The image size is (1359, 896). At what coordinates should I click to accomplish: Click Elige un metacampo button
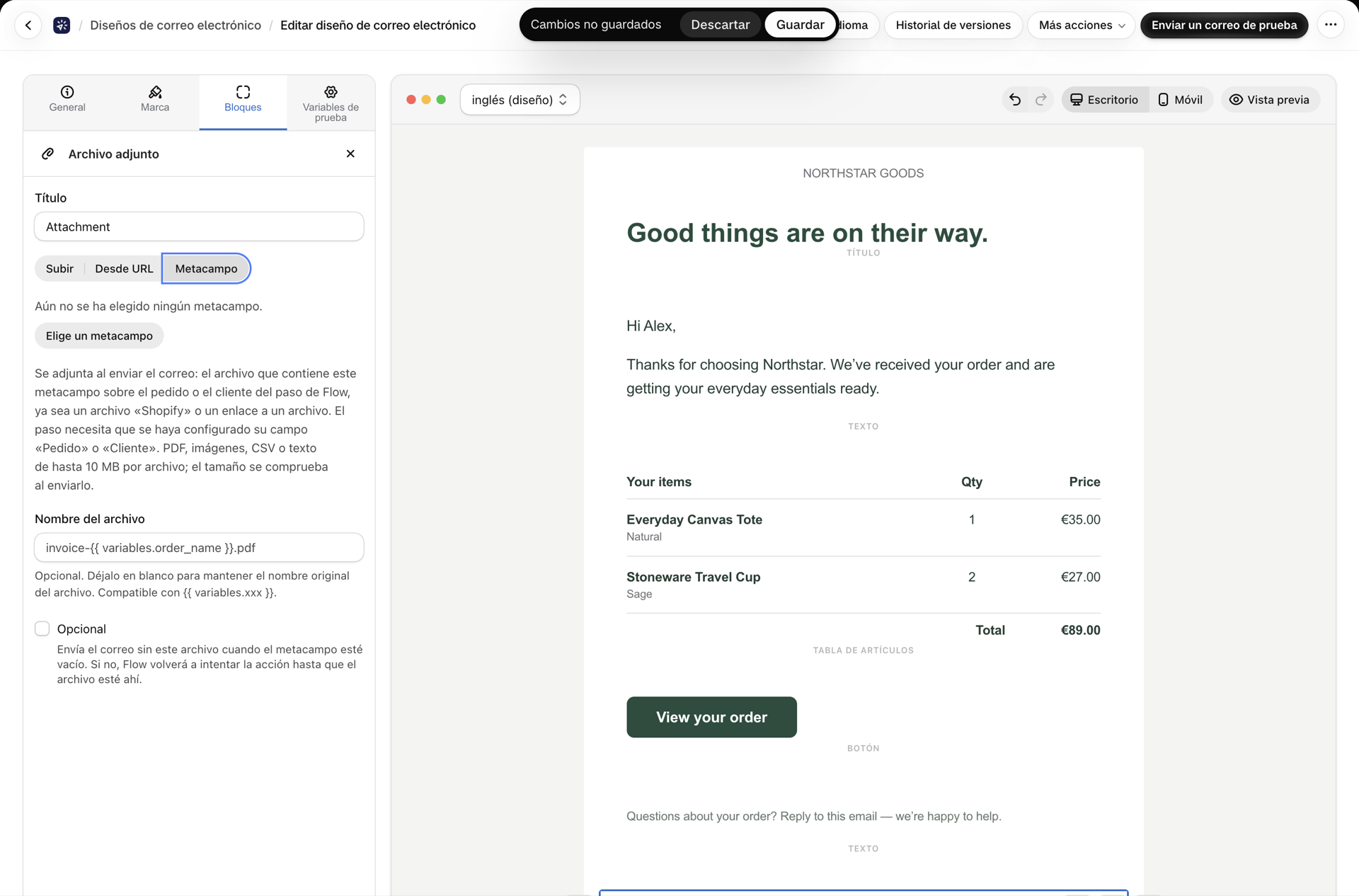click(x=99, y=335)
